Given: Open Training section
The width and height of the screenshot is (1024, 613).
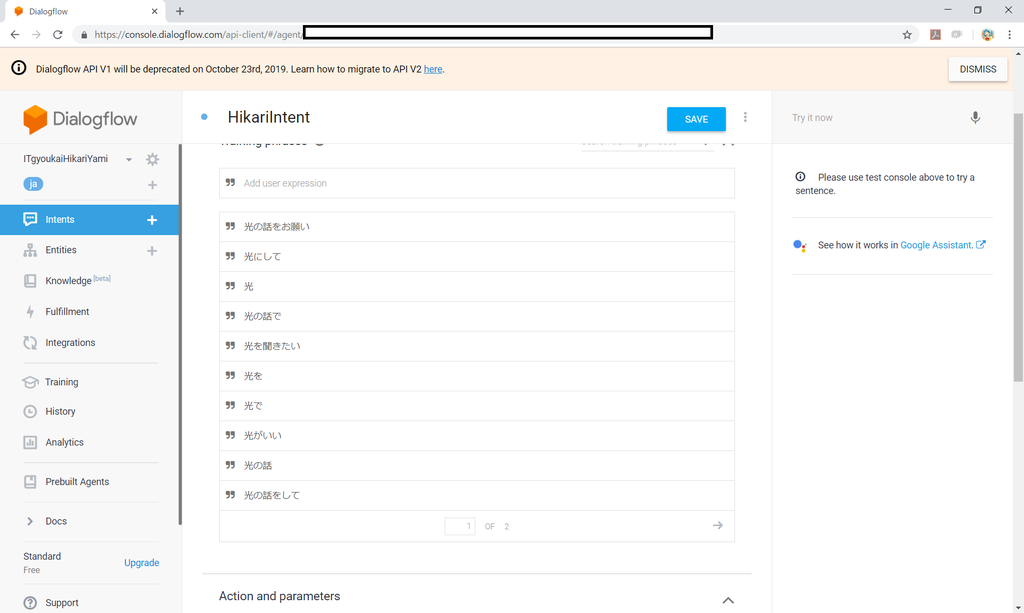Looking at the screenshot, I should 61,382.
